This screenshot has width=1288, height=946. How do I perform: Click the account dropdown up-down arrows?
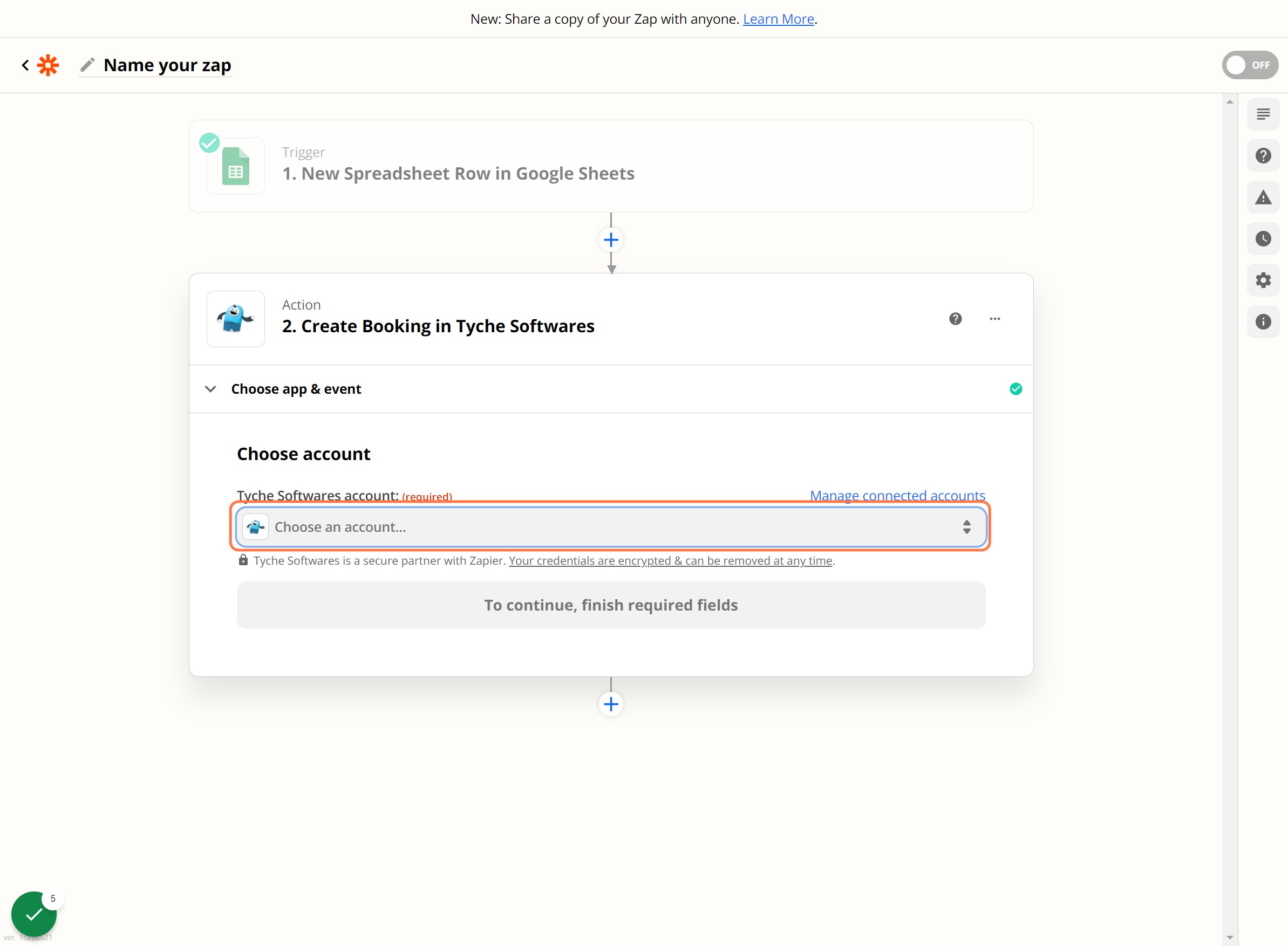(966, 527)
